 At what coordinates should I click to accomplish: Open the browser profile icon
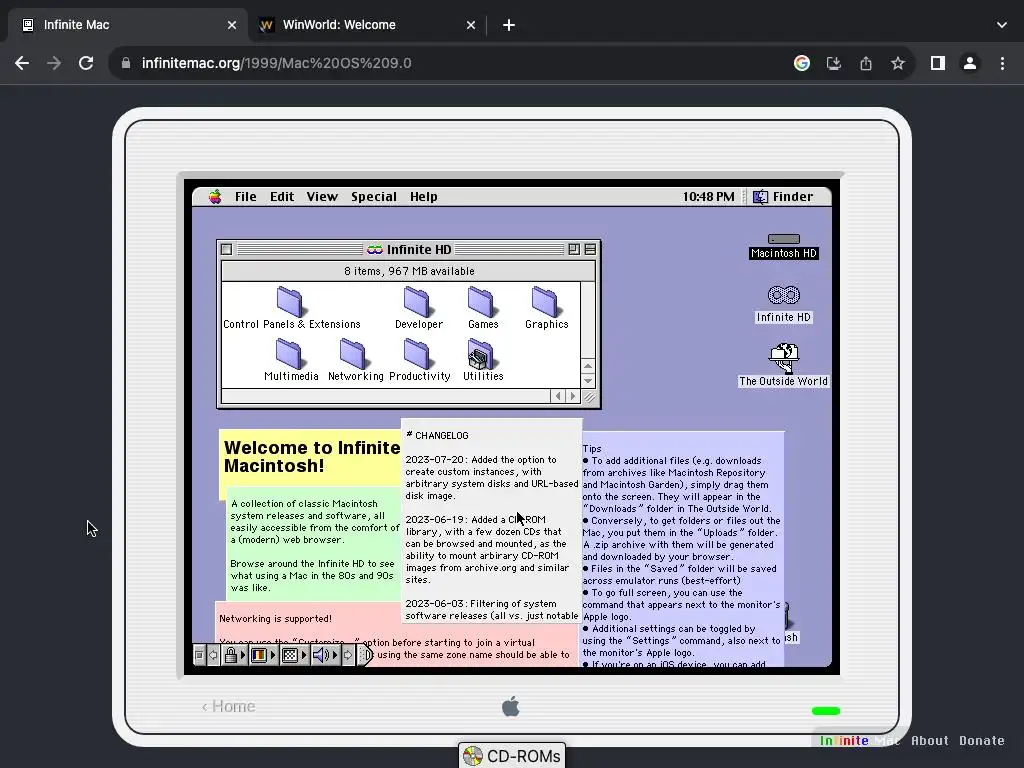[x=970, y=63]
